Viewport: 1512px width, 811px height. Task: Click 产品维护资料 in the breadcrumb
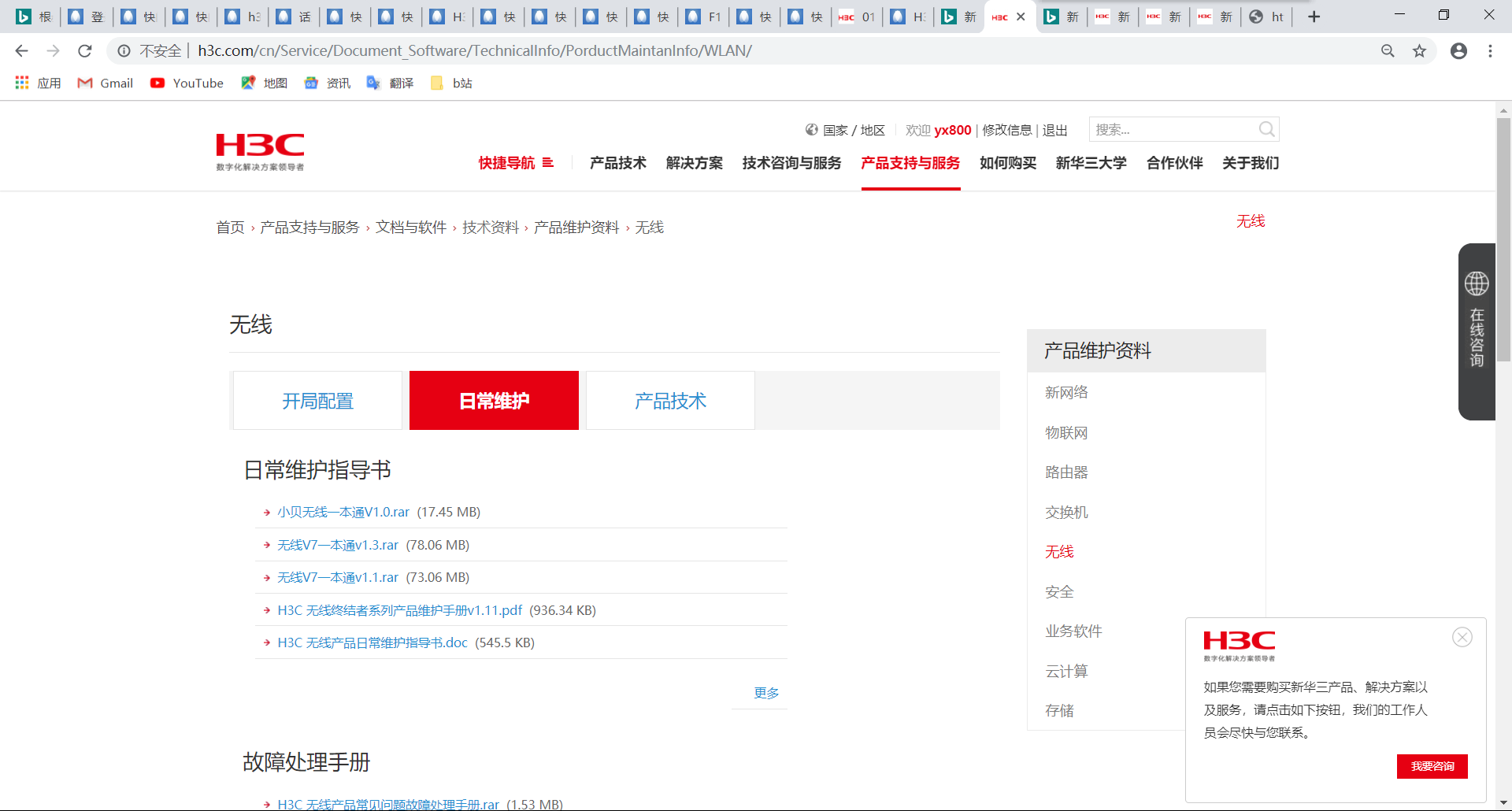(576, 227)
